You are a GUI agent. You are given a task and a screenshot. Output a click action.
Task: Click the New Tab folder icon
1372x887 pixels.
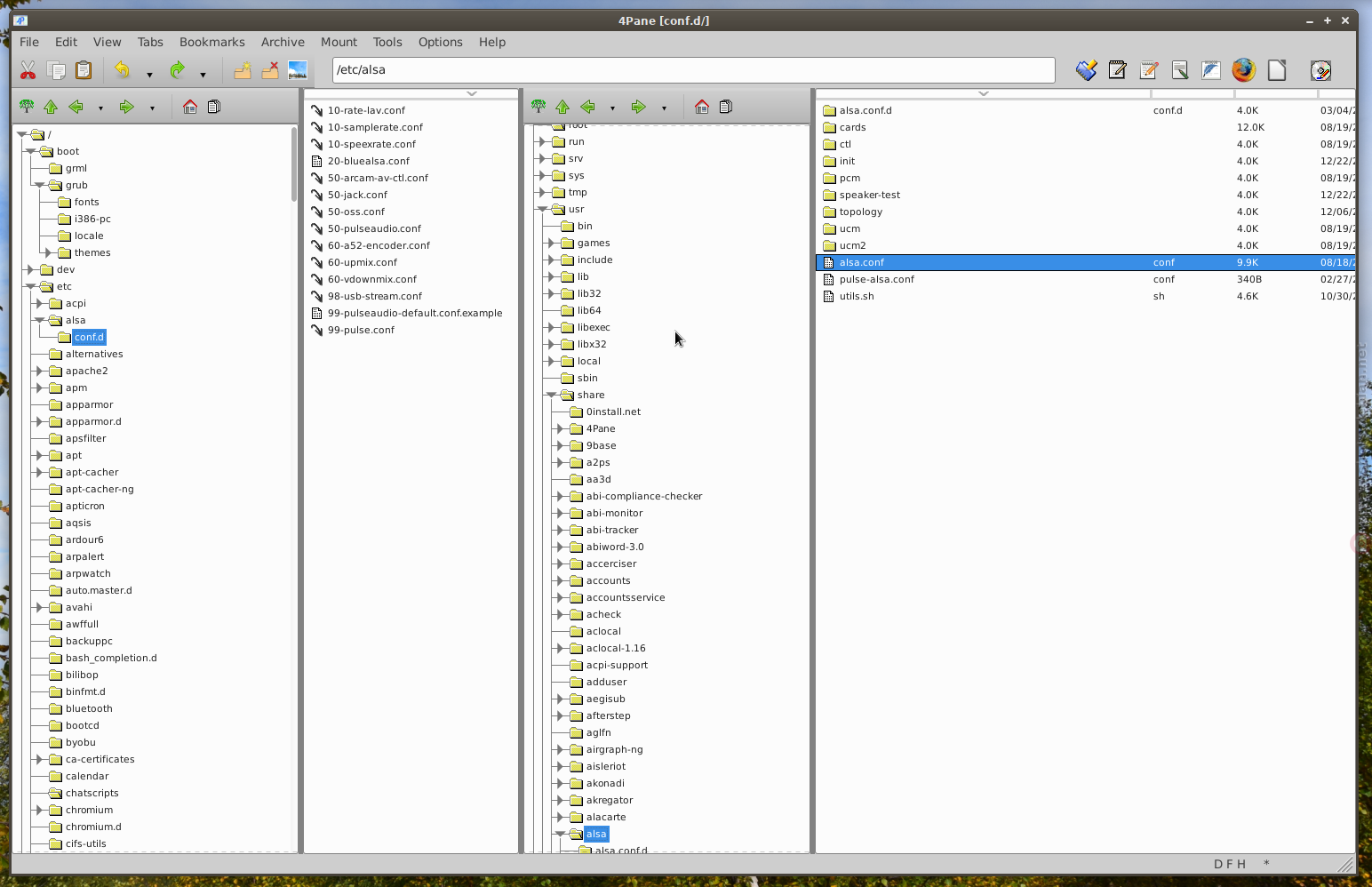tap(242, 70)
